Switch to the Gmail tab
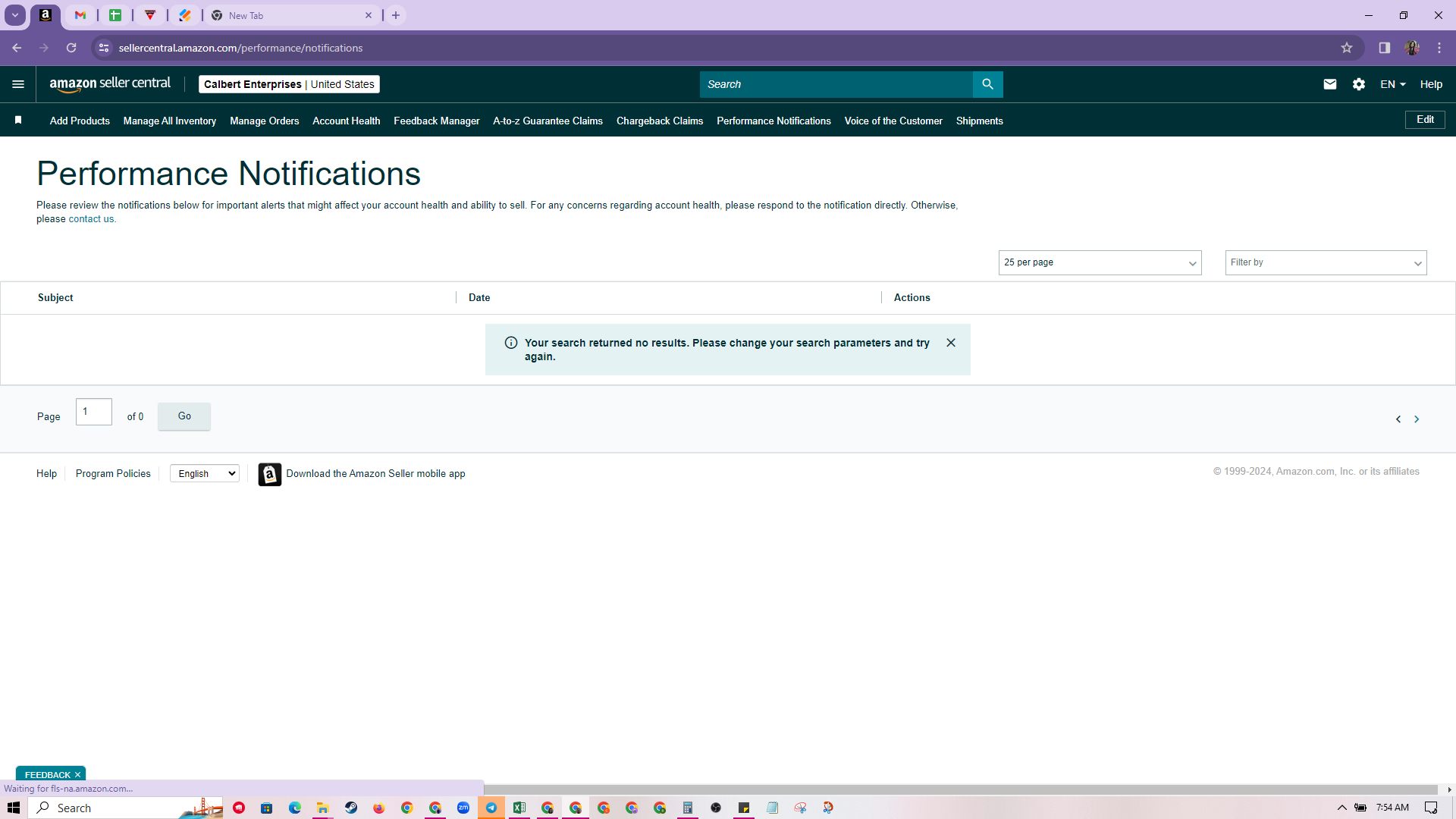Screen dimensions: 1456x819 pos(80,15)
